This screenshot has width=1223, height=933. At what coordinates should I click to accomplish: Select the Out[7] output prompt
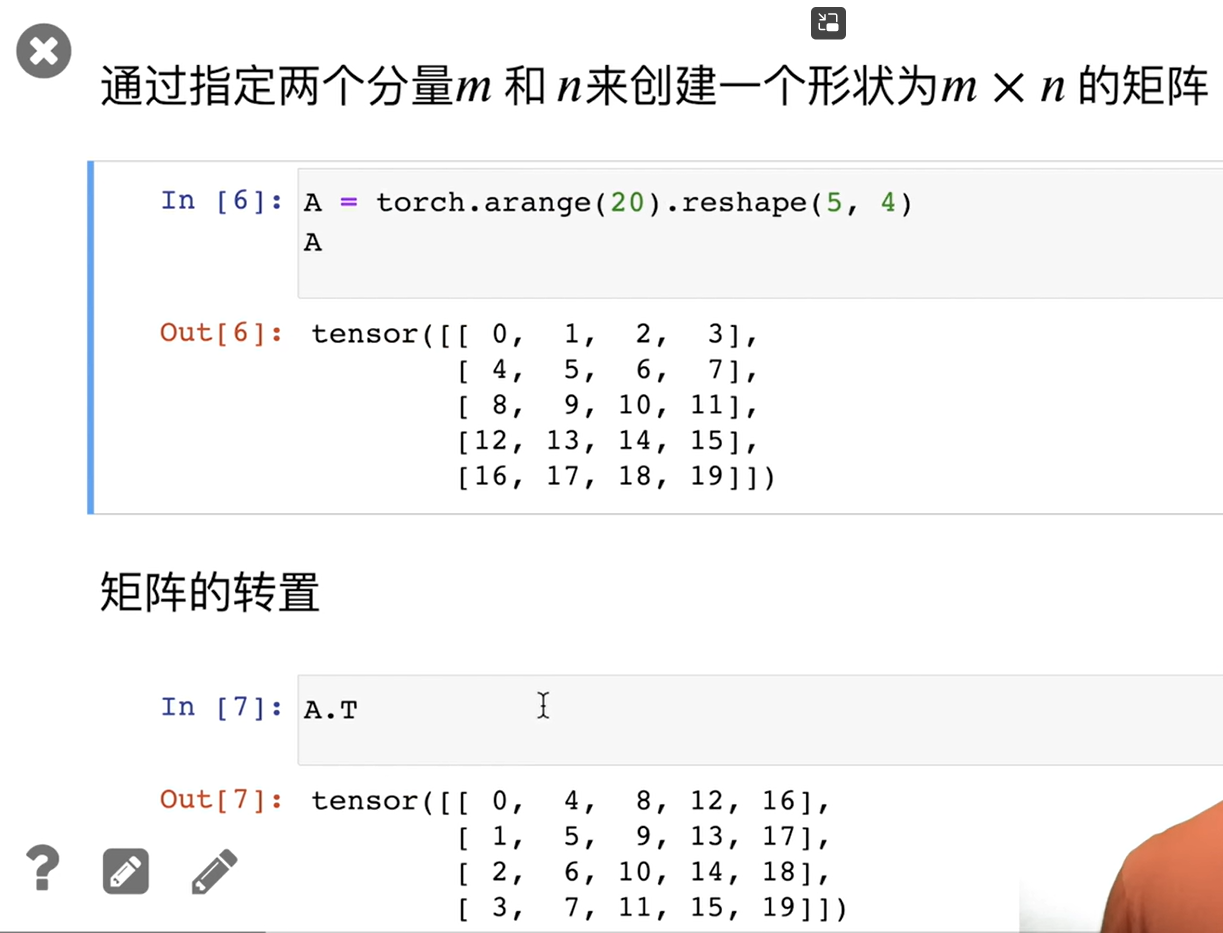(x=222, y=800)
